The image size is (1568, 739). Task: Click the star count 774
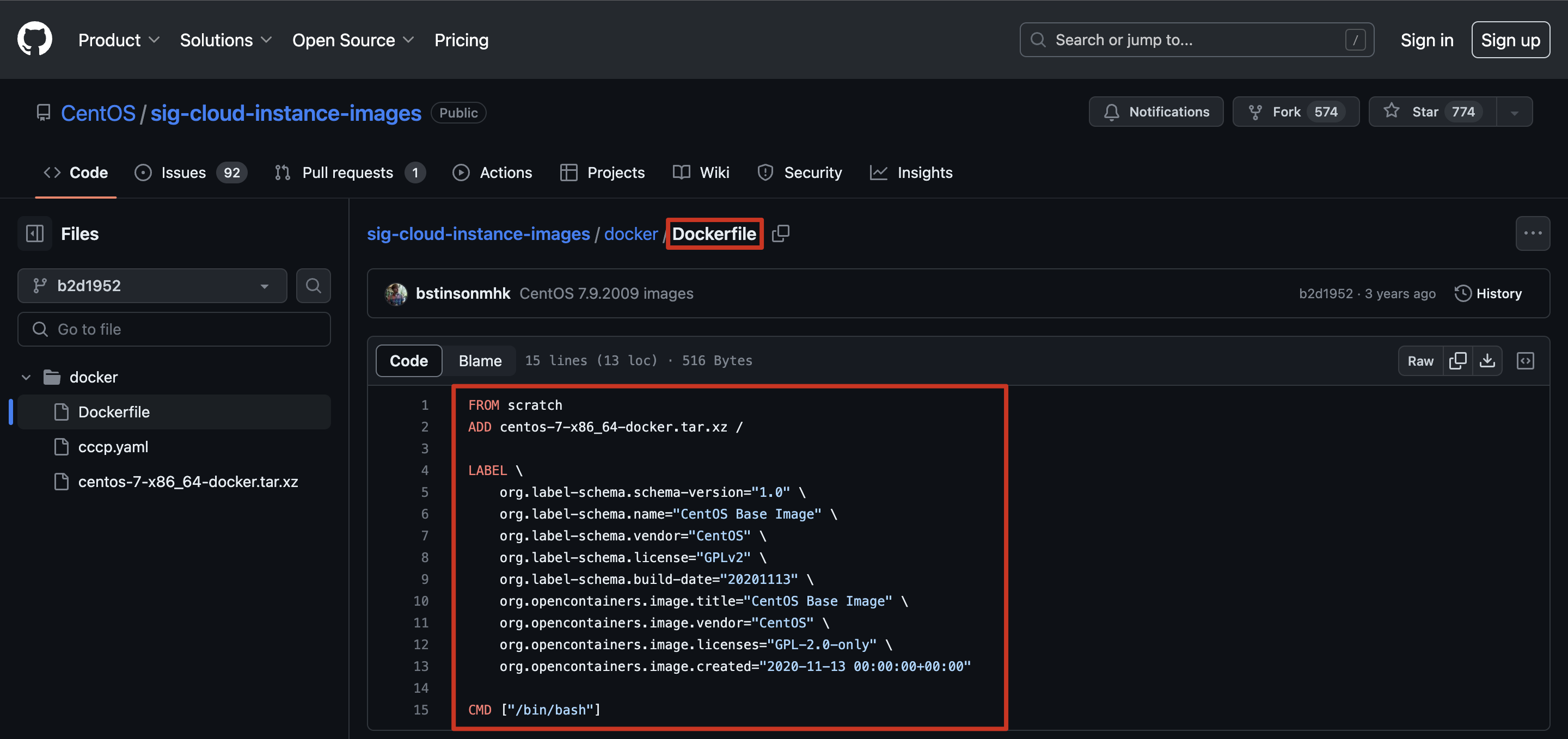coord(1463,112)
